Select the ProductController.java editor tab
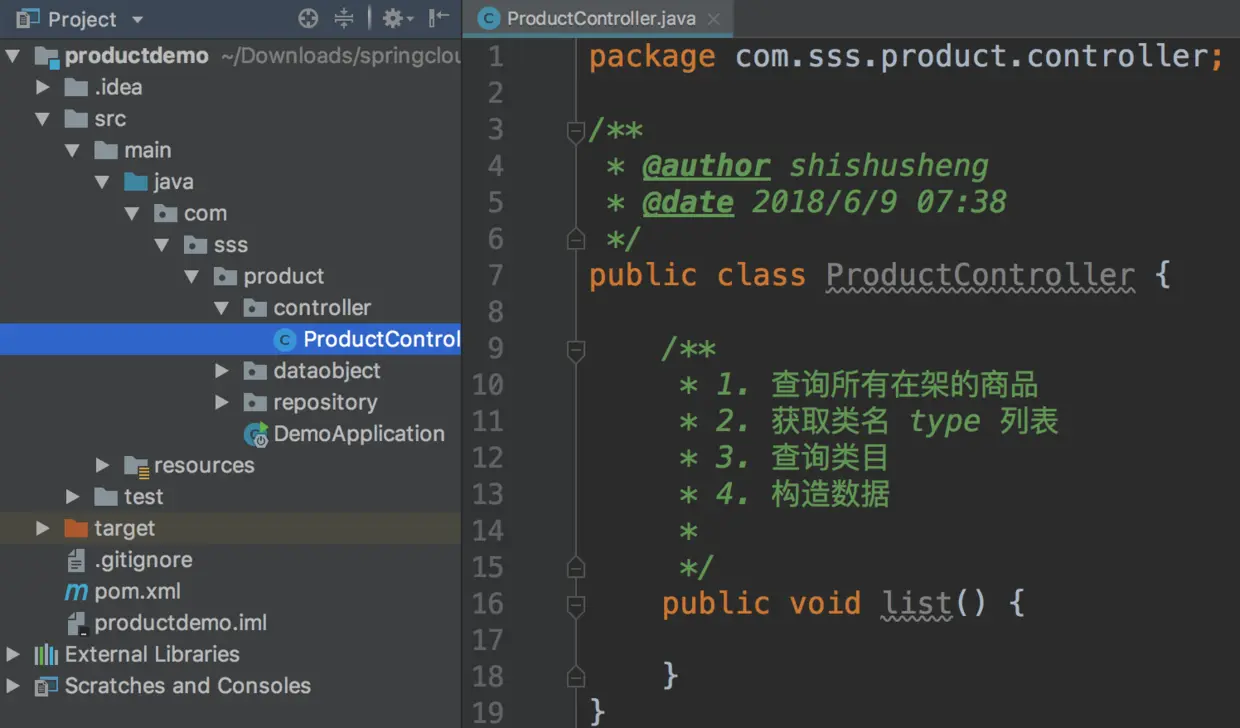 600,18
